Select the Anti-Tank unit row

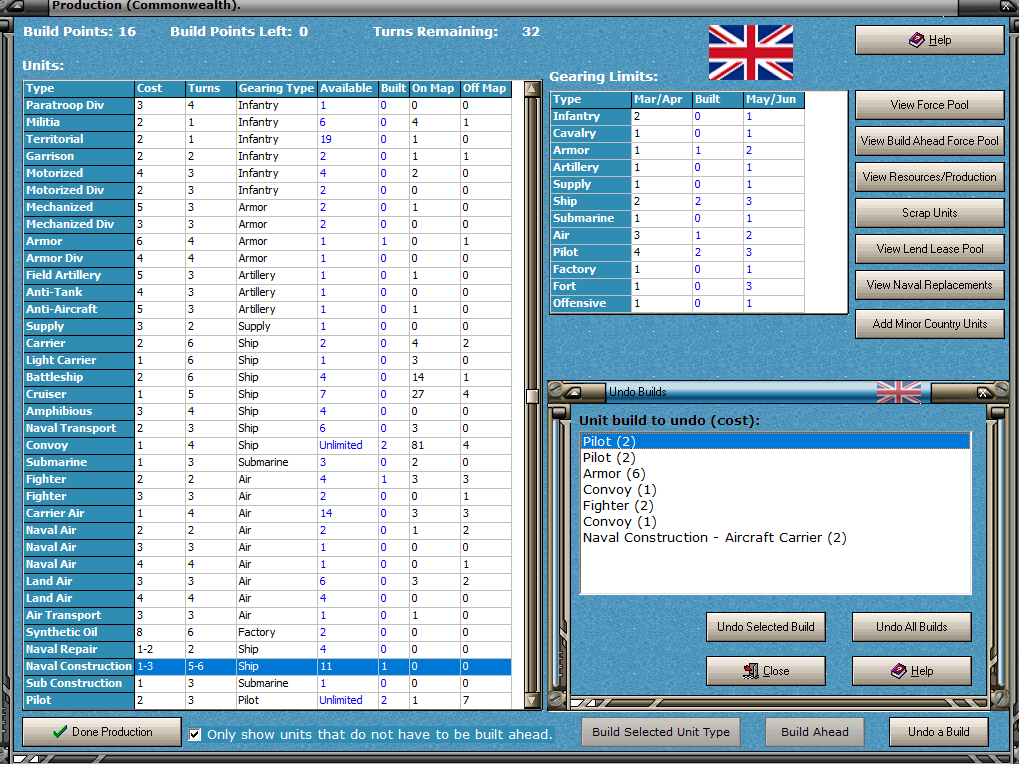pyautogui.click(x=267, y=292)
